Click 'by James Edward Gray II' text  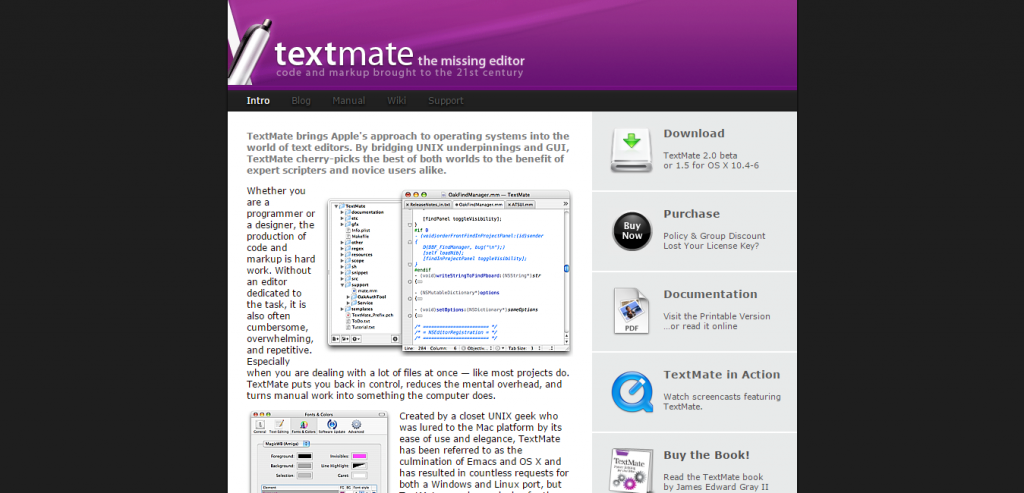[717, 488]
